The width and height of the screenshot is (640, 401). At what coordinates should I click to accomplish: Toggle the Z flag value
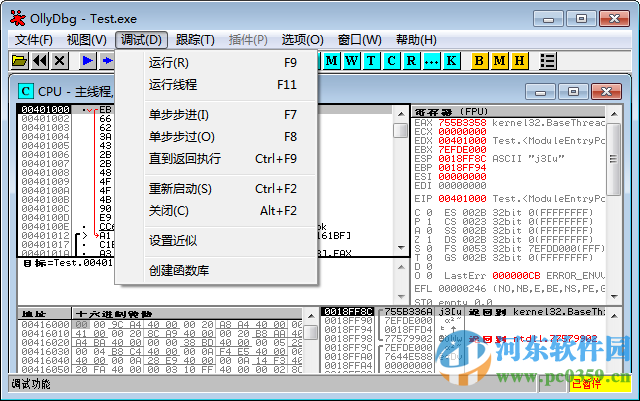point(429,239)
